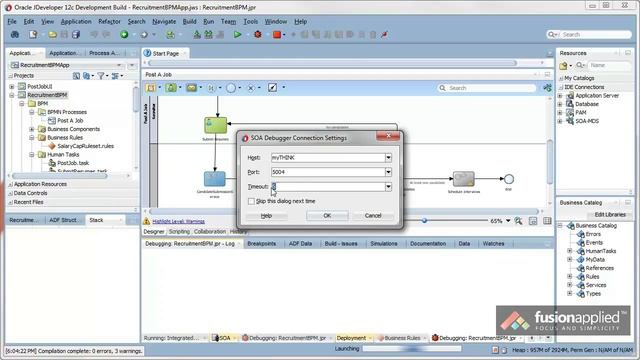Viewport: 640px width, 360px height.
Task: Click the fit-to-window icon beside zoom
Action: (x=533, y=221)
